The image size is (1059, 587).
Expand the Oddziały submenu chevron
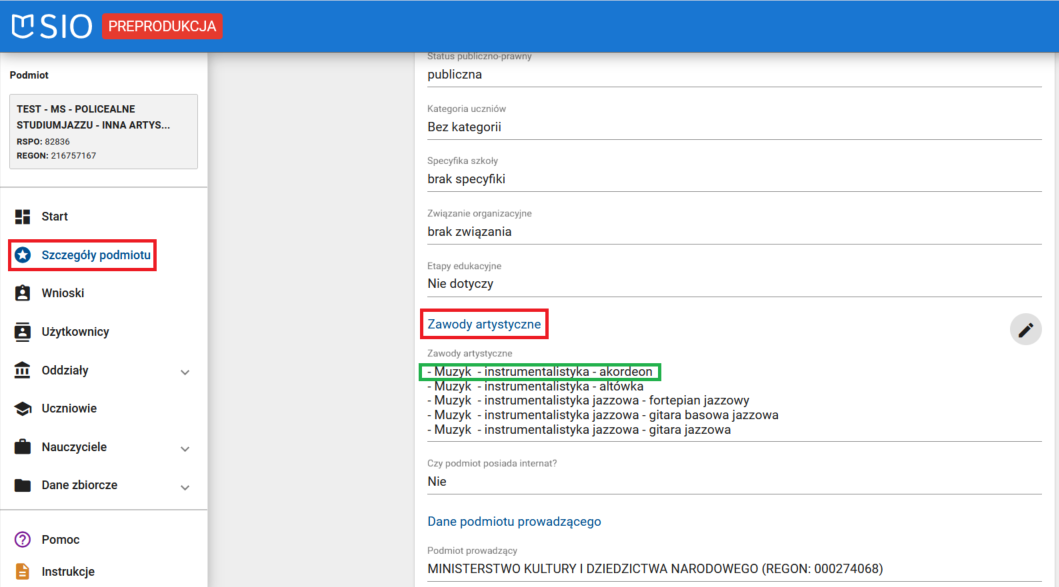point(185,372)
